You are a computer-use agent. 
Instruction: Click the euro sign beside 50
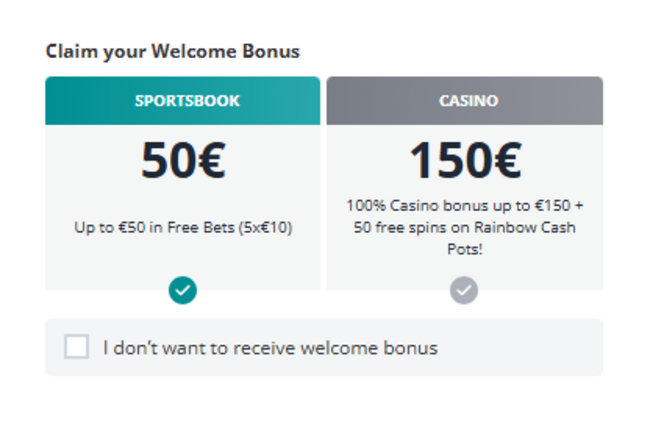click(212, 160)
